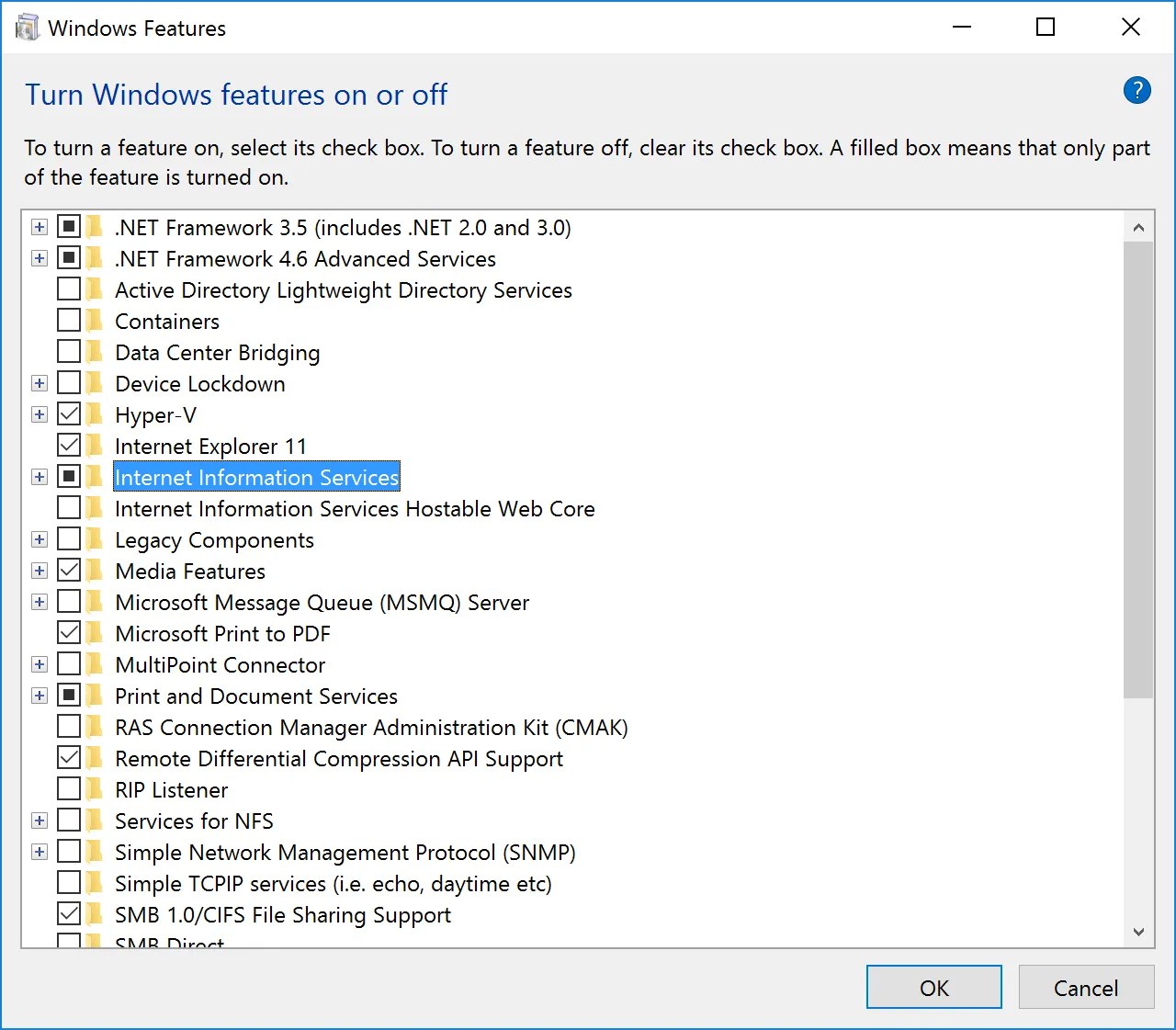Viewport: 1176px width, 1030px height.
Task: Open the blue help question mark icon
Action: (x=1136, y=90)
